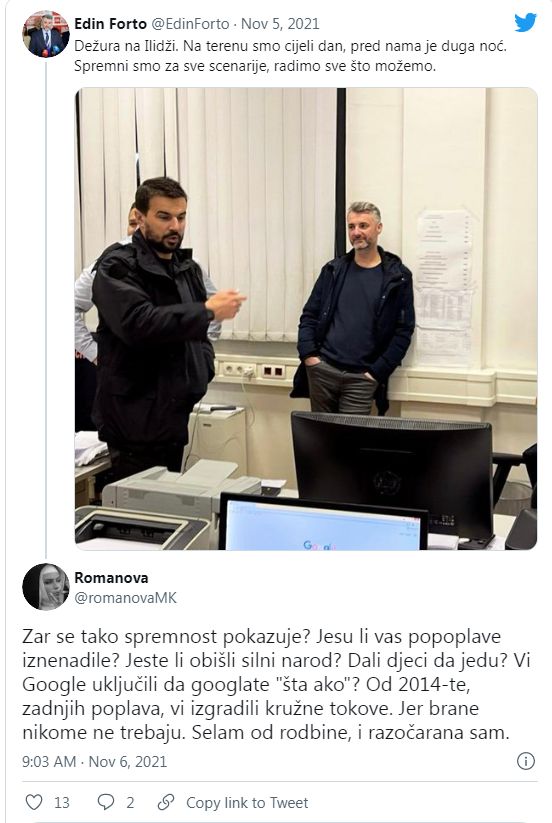Screen dimensions: 552x823
Task: Click the Romanova display name
Action: pos(111,577)
